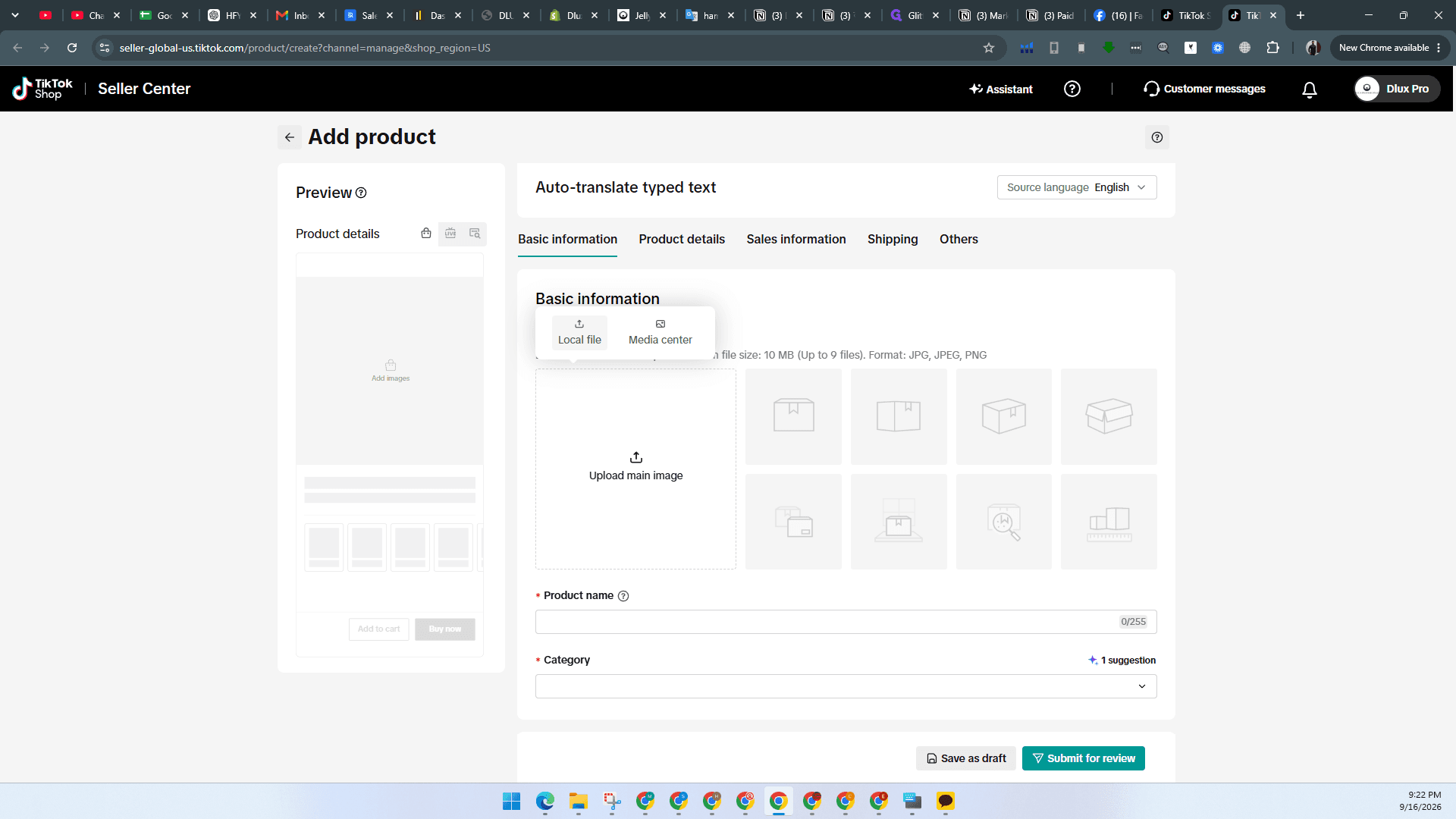Open Customer messages
The width and height of the screenshot is (1456, 819).
pos(1204,89)
